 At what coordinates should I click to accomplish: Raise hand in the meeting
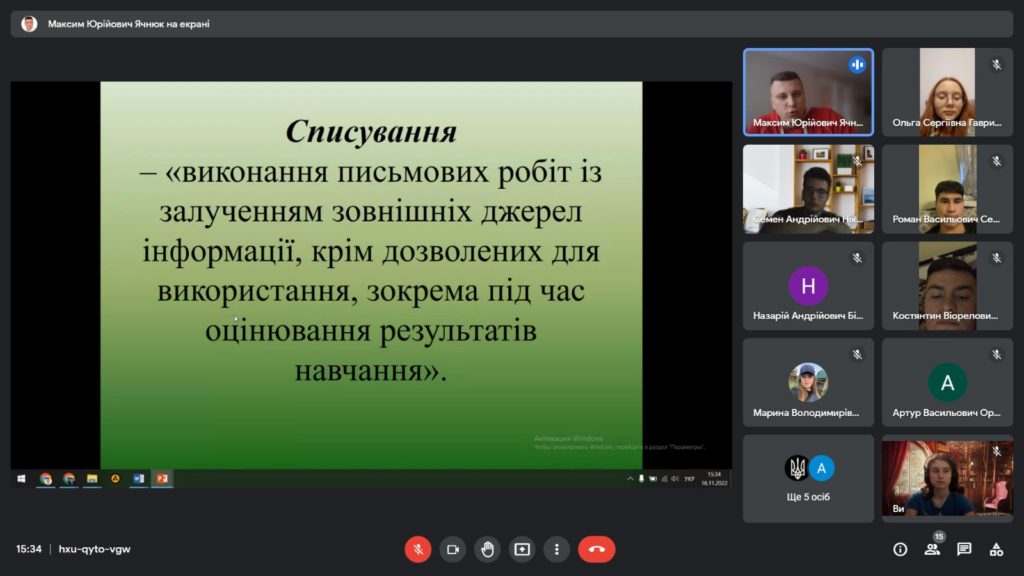[487, 549]
